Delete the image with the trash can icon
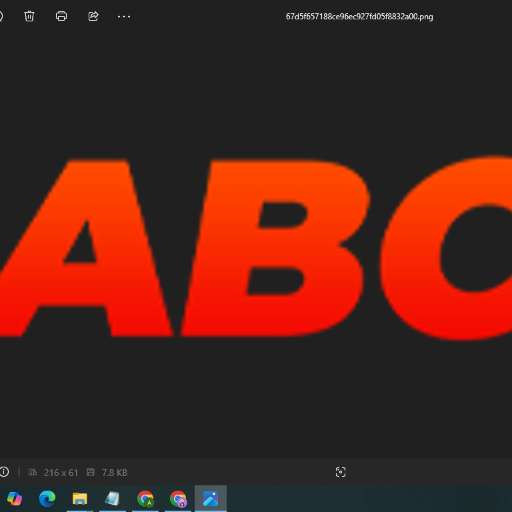The width and height of the screenshot is (512, 512). (29, 16)
